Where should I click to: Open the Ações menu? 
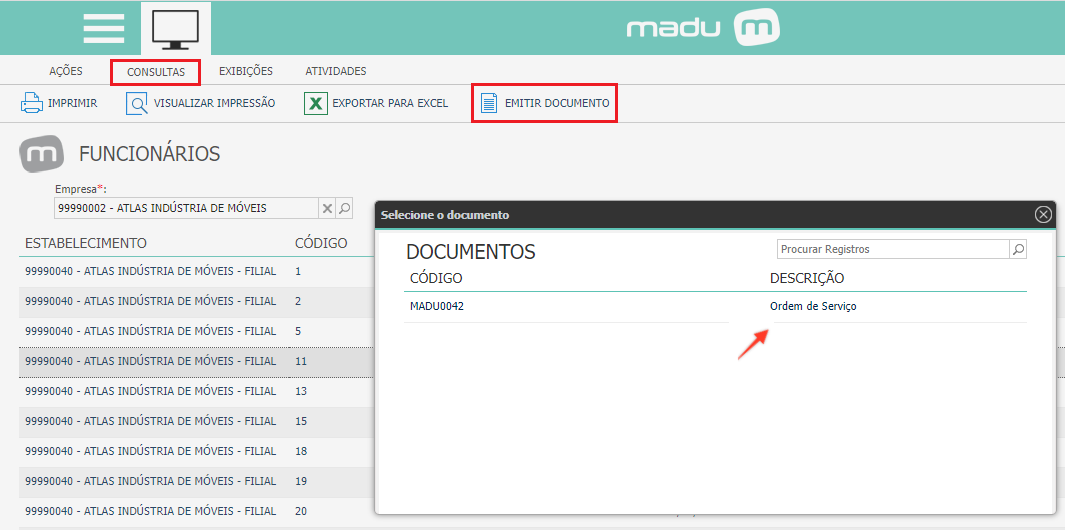pos(66,71)
